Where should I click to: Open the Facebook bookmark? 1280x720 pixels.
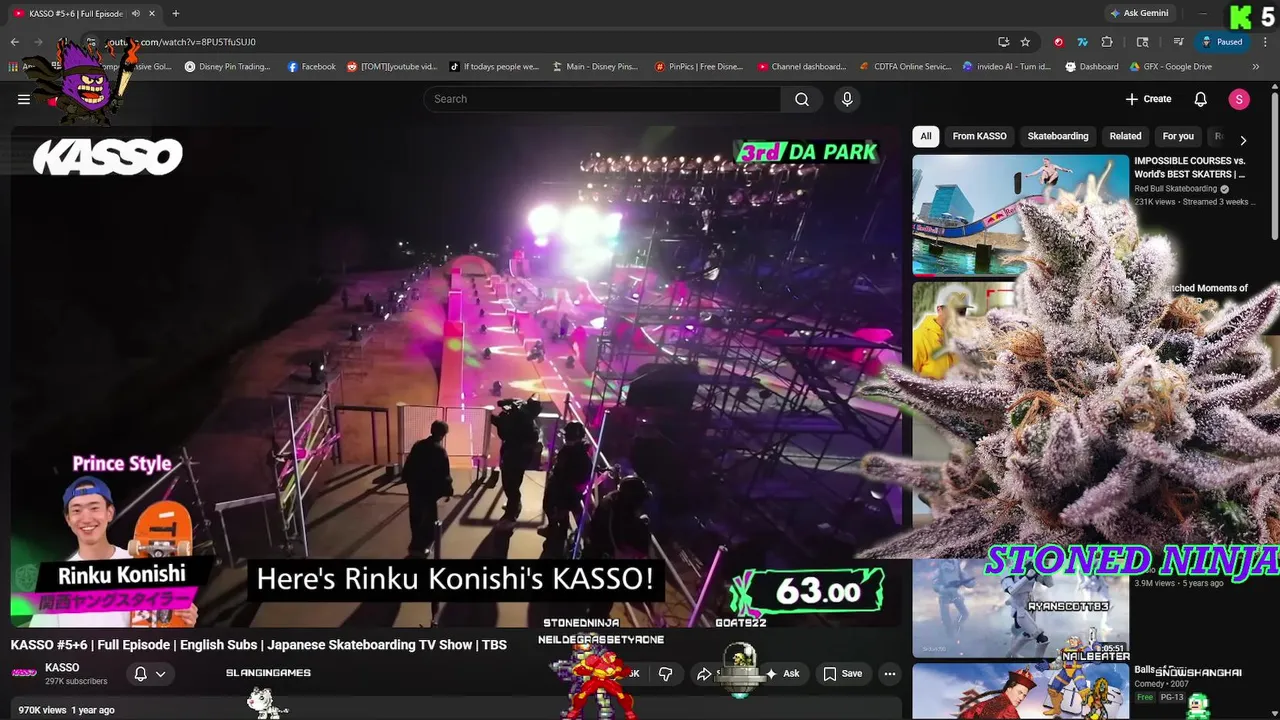311,67
